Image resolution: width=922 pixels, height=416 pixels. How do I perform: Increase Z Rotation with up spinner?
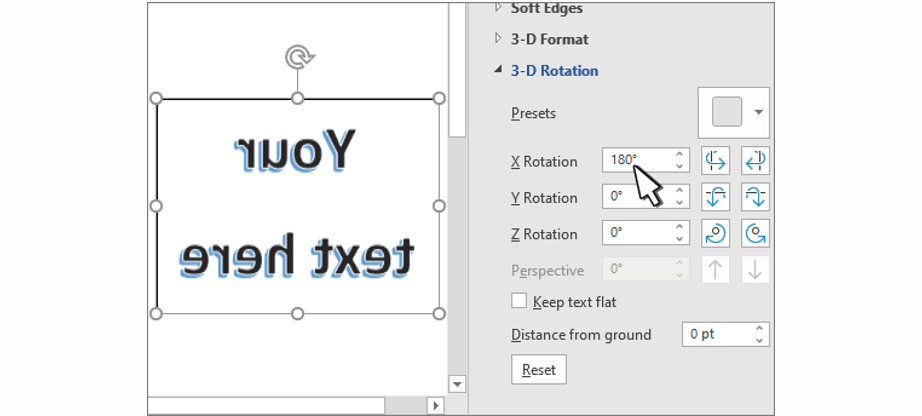coord(680,227)
